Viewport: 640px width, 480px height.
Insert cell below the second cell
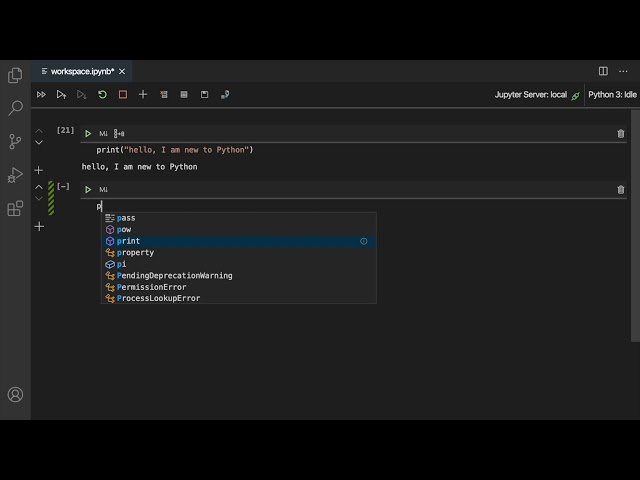point(39,227)
